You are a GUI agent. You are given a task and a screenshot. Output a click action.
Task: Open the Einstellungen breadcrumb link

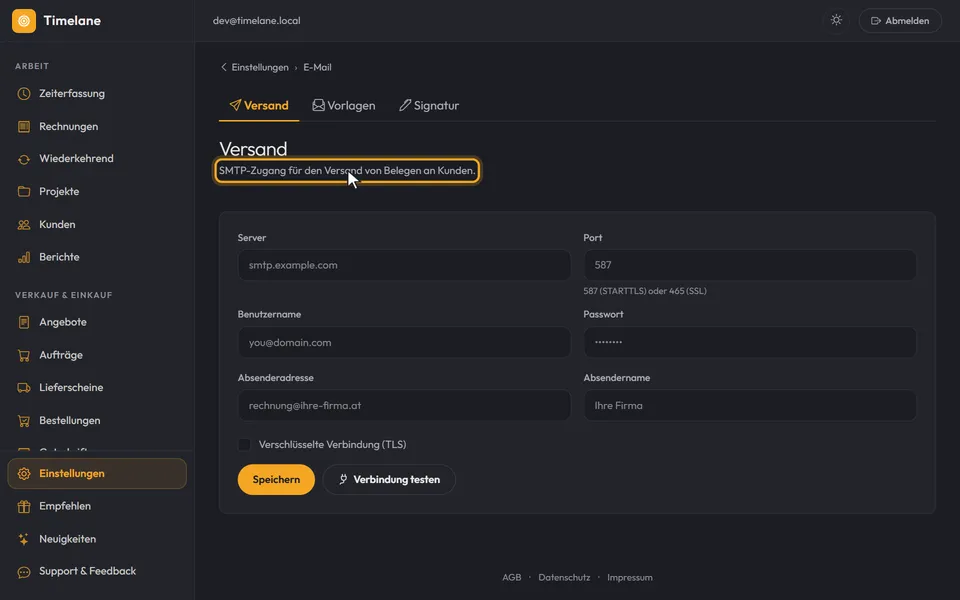260,67
